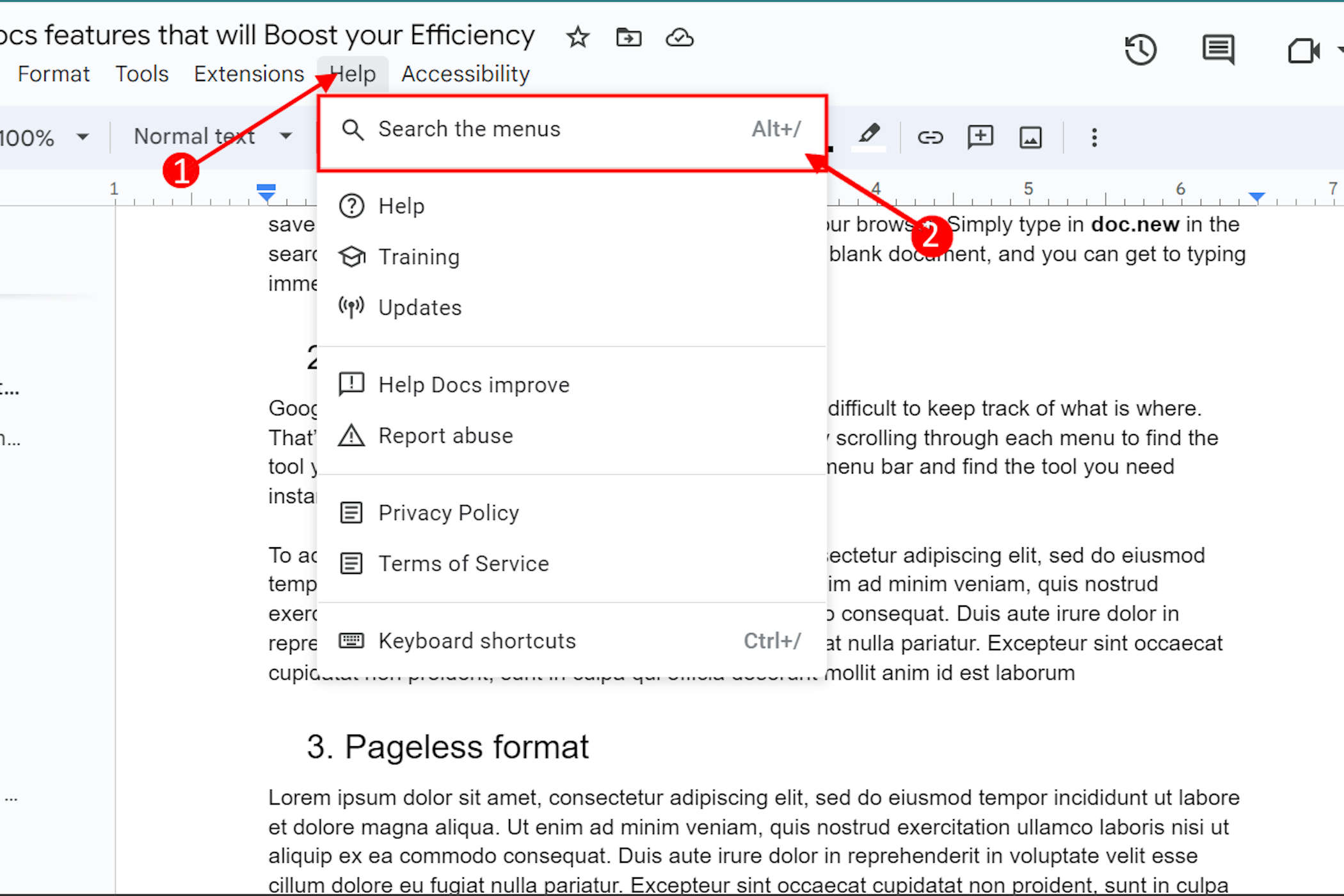Open the Extensions menu
The width and height of the screenshot is (1344, 896).
[249, 74]
